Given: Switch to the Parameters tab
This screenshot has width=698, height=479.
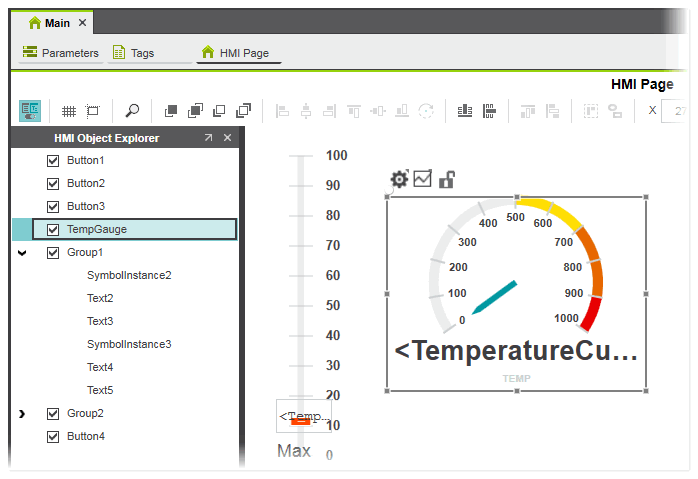Looking at the screenshot, I should click(x=61, y=52).
